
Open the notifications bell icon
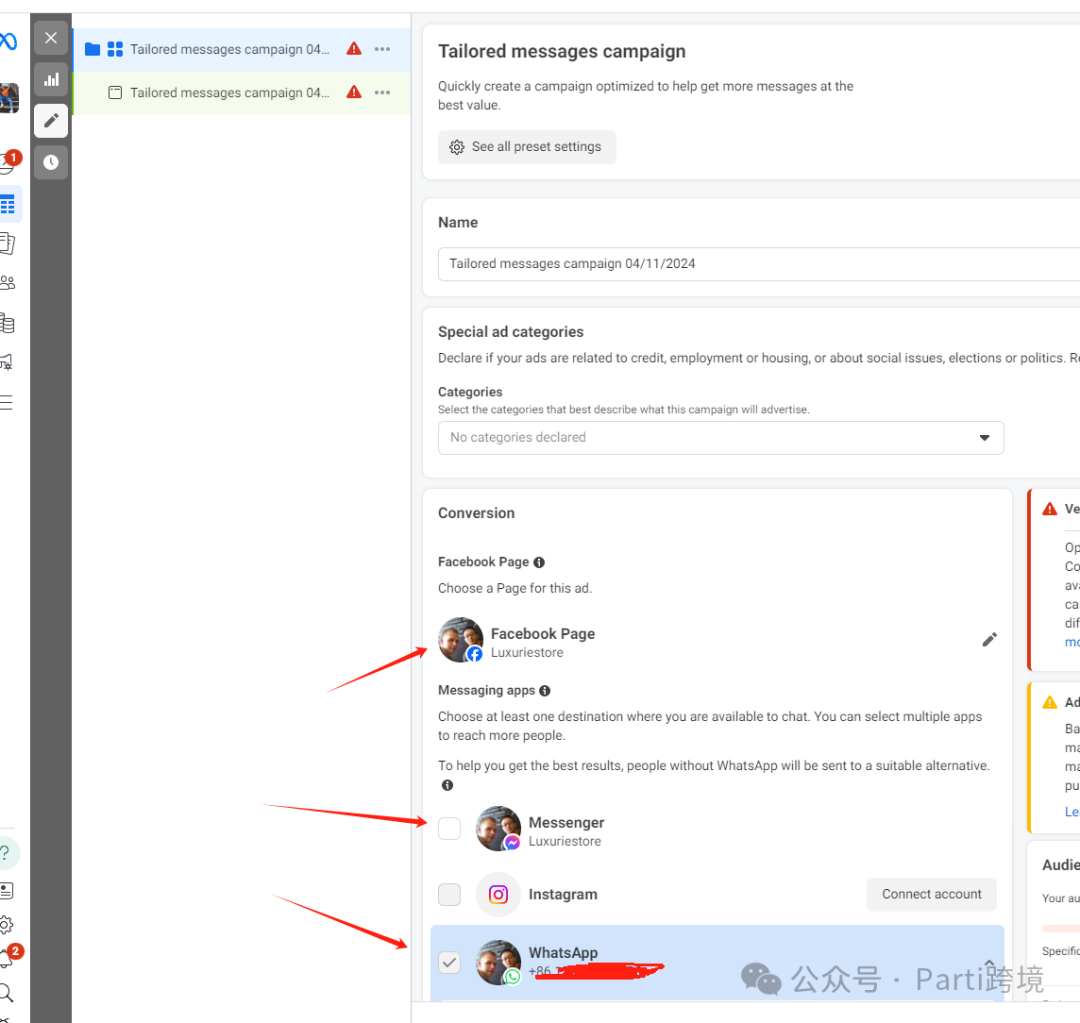click(x=6, y=958)
